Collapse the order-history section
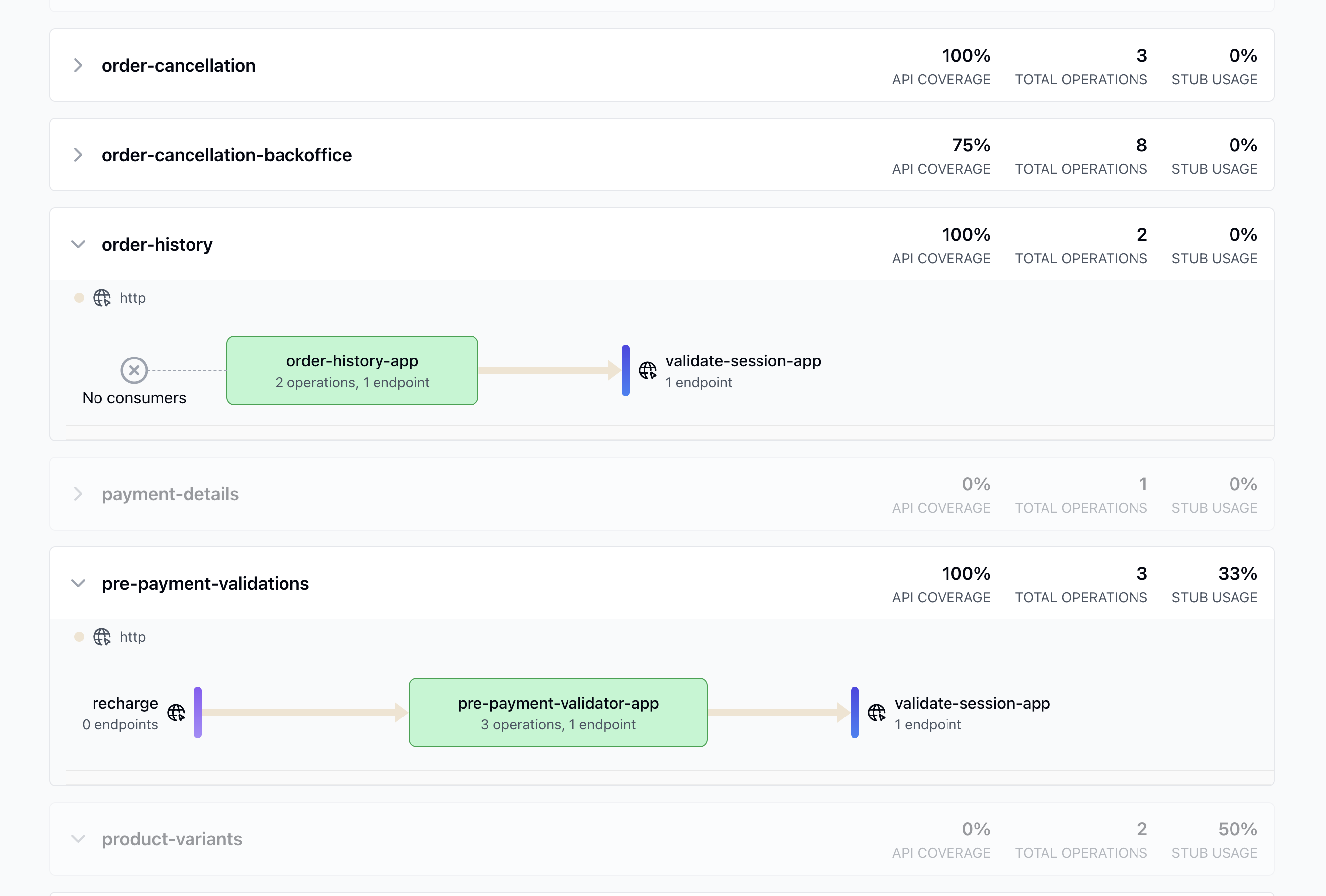This screenshot has height=896, width=1326. [x=78, y=245]
